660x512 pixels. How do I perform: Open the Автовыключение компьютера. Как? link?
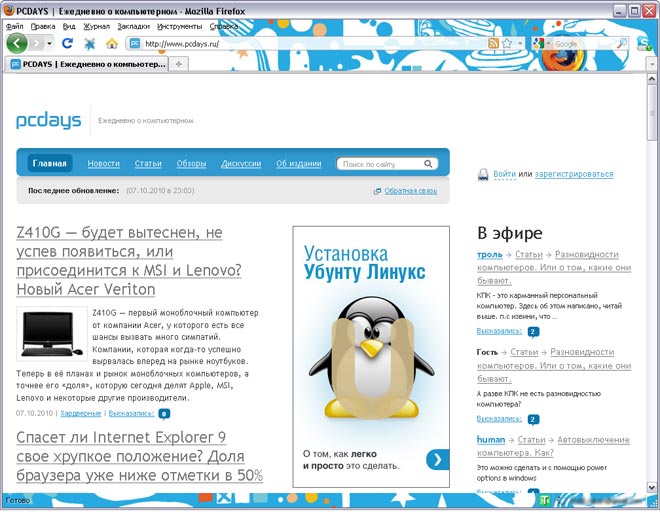click(554, 446)
